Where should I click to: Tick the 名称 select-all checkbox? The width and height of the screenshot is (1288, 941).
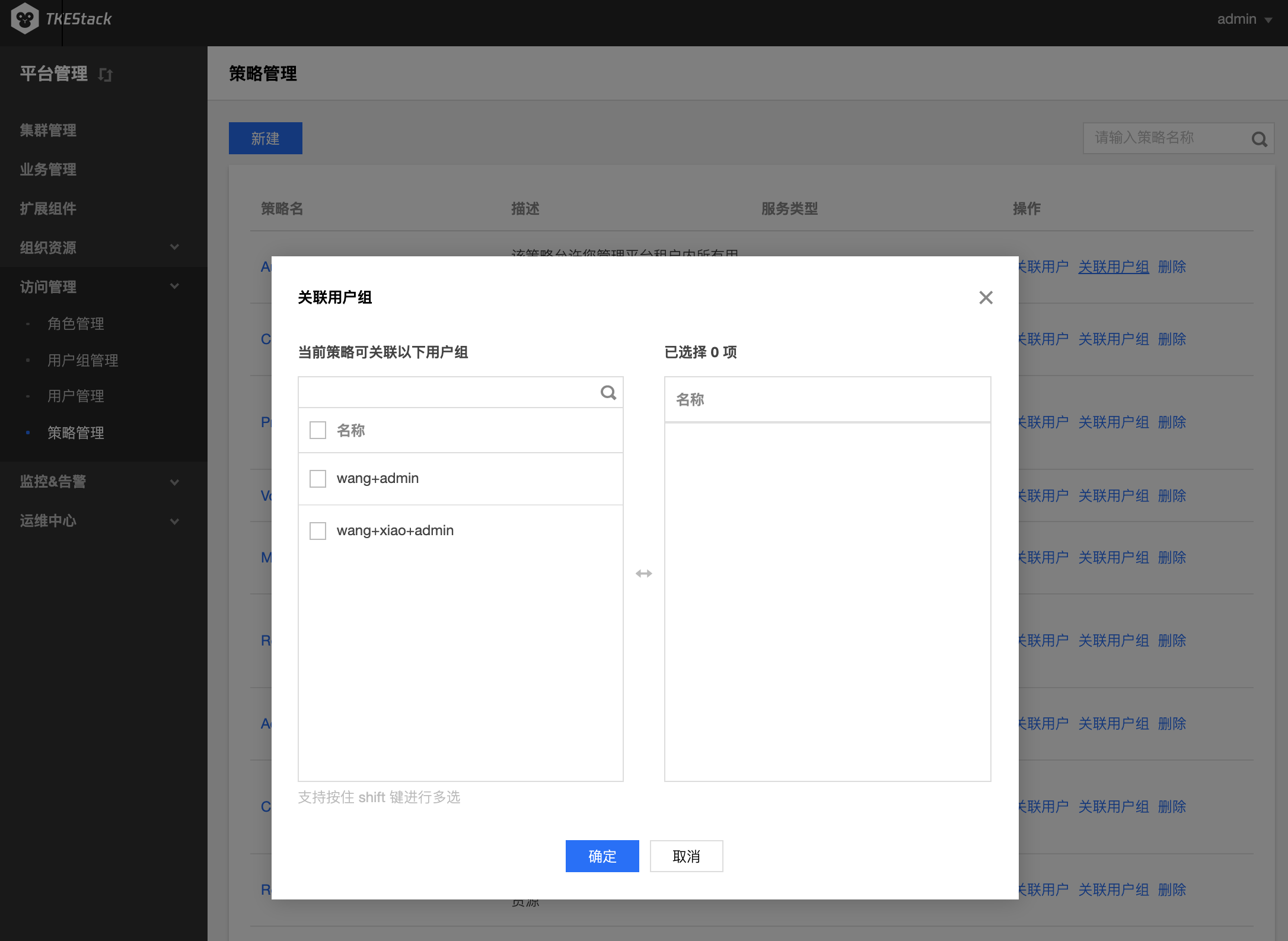(x=318, y=430)
